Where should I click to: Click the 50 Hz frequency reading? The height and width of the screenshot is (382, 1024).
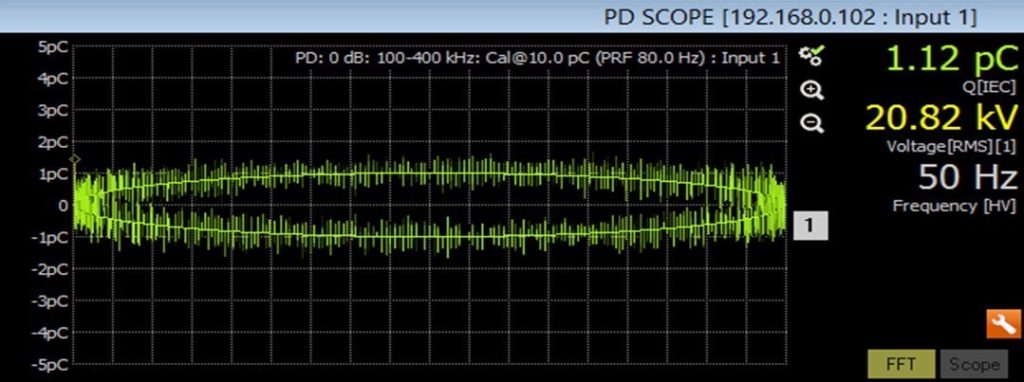point(968,177)
